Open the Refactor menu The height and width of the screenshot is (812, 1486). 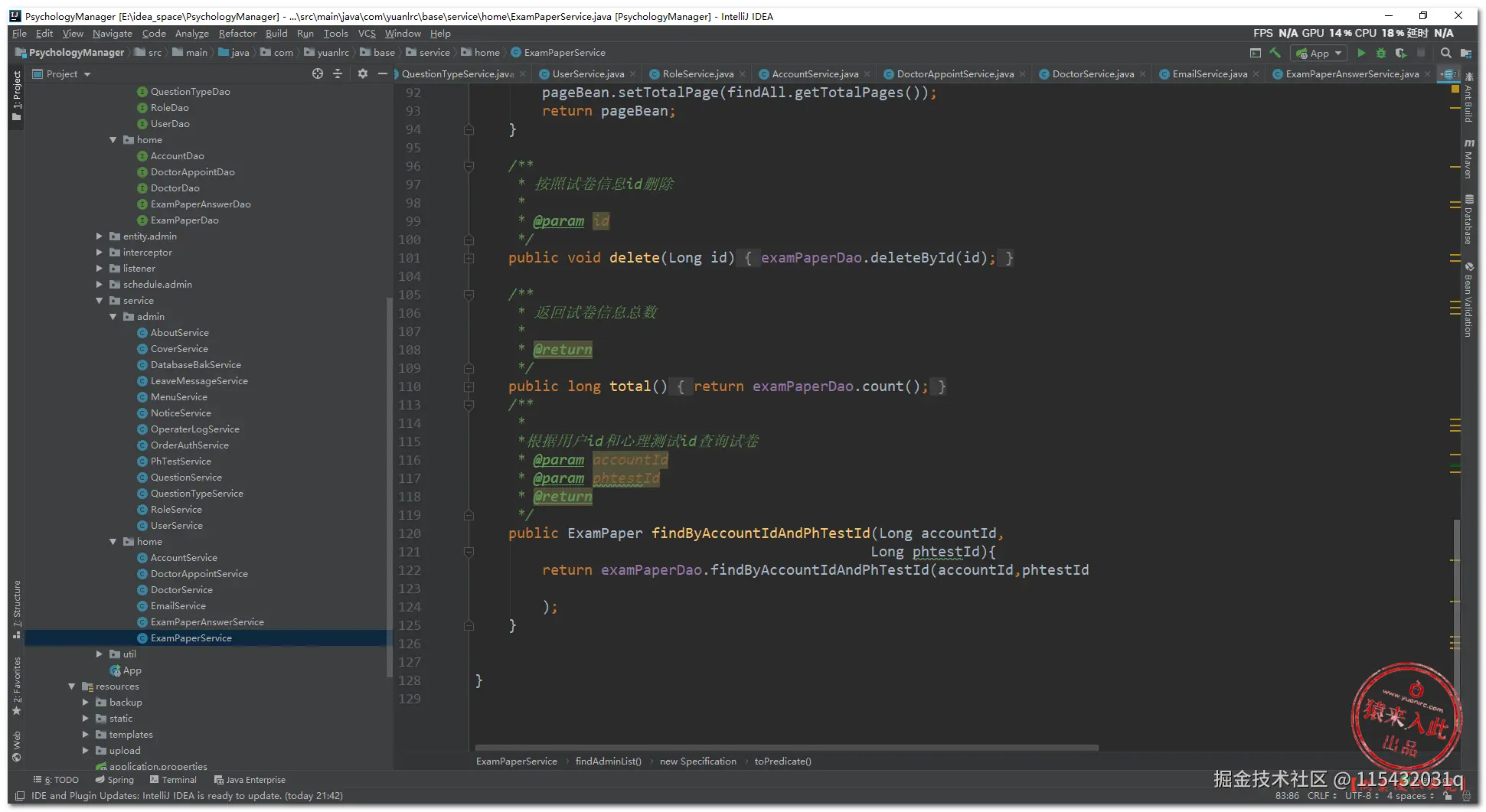click(237, 34)
